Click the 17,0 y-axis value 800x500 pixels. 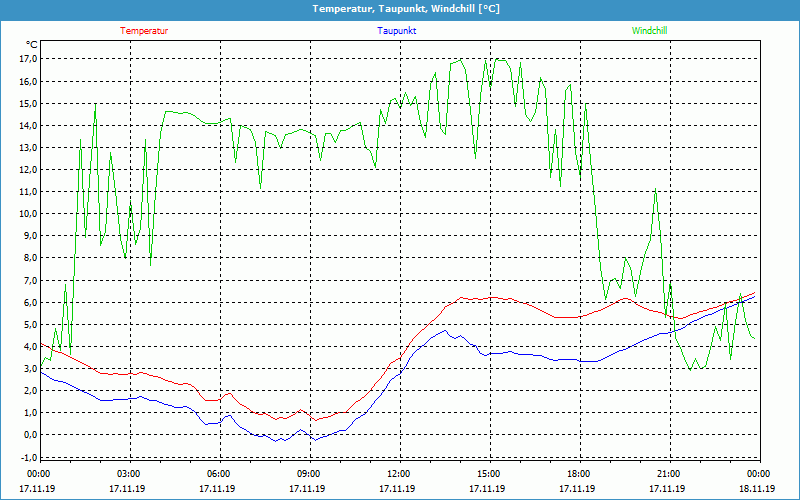coord(29,59)
